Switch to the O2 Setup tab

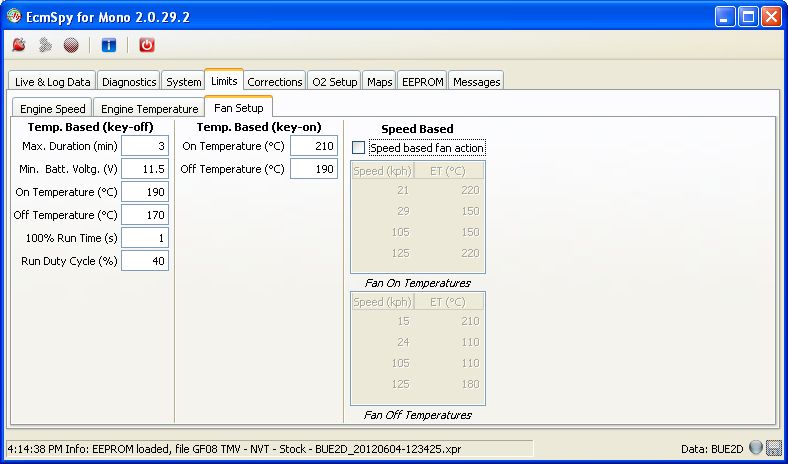coord(334,81)
